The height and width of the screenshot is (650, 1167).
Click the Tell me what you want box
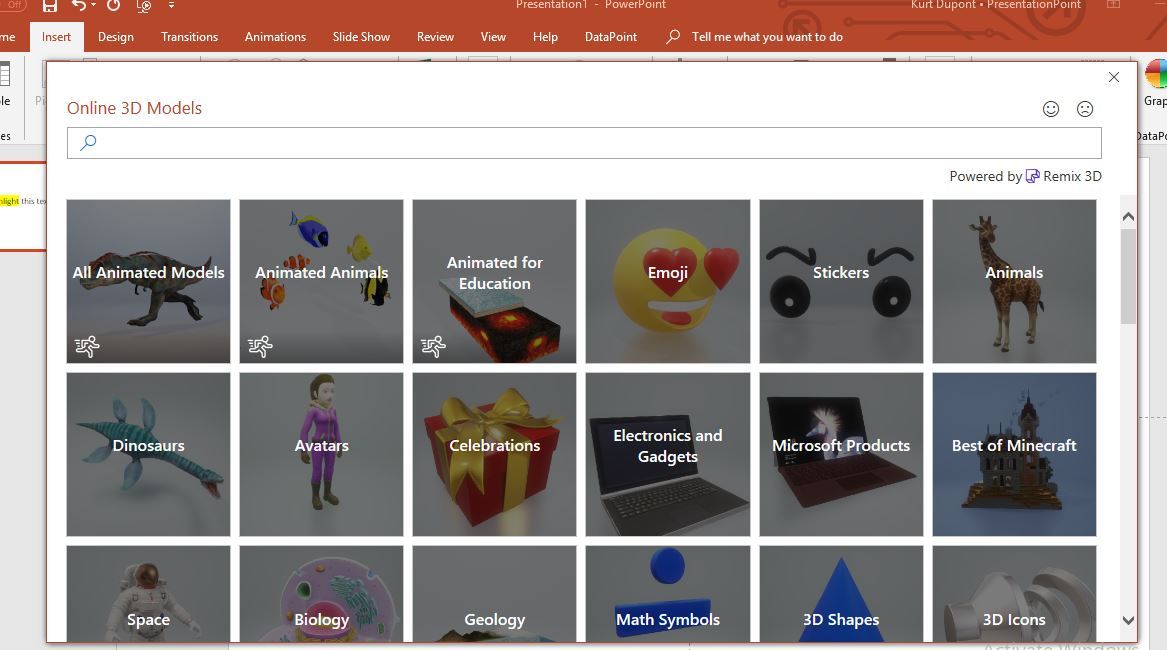pyautogui.click(x=766, y=37)
